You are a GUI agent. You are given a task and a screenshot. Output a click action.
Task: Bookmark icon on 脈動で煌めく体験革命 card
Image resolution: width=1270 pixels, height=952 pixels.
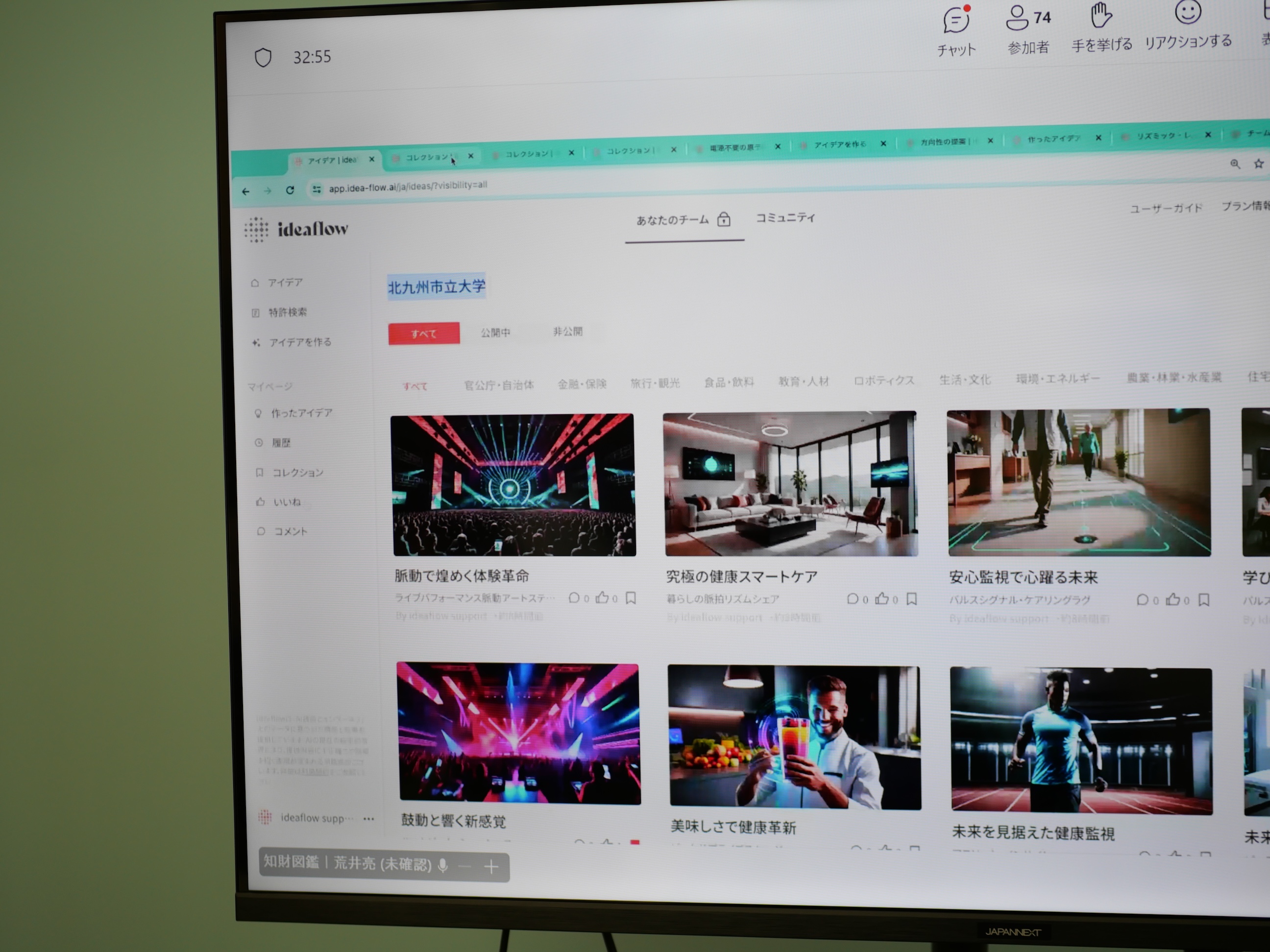(631, 598)
